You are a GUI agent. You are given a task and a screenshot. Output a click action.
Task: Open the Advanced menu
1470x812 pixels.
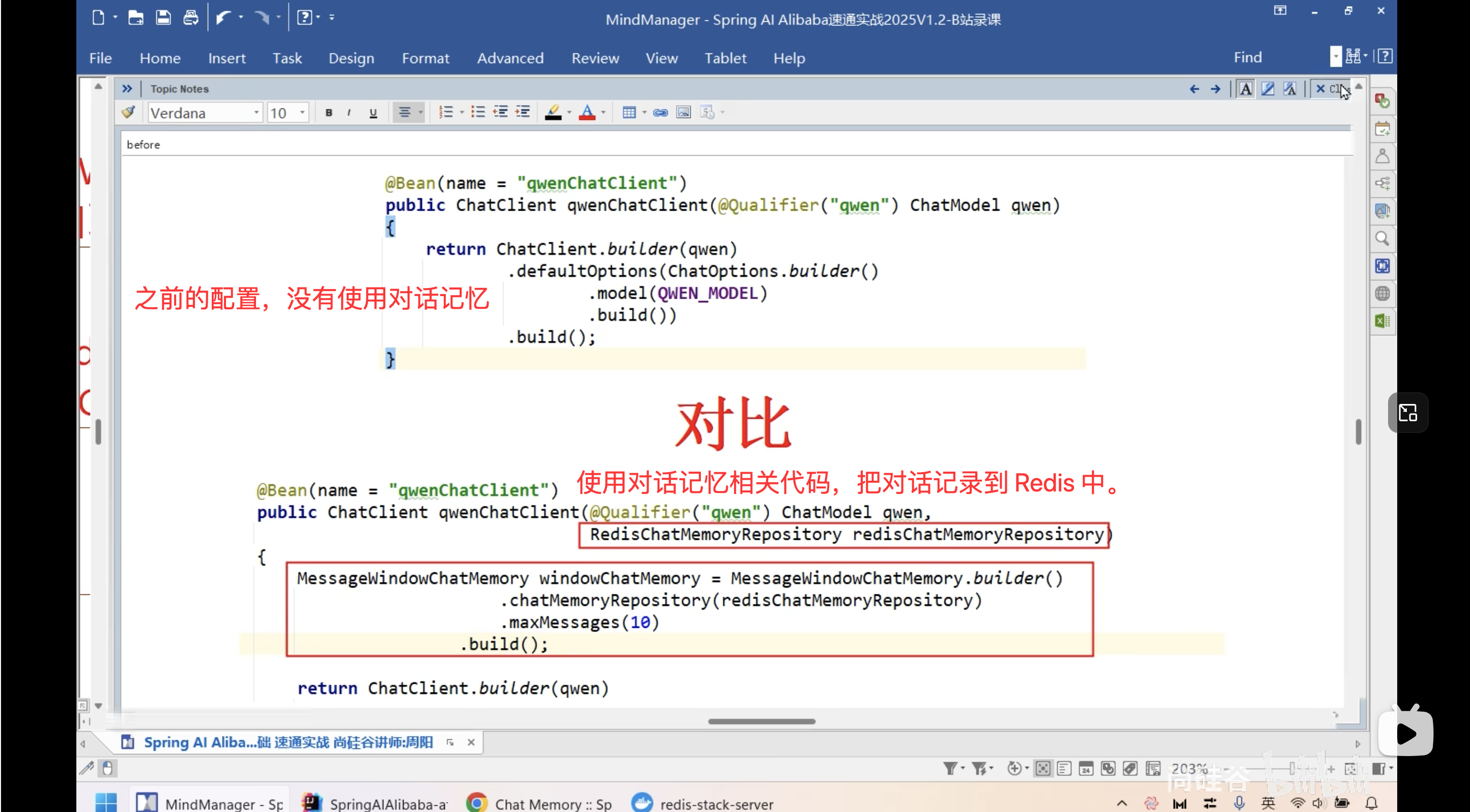click(x=510, y=58)
